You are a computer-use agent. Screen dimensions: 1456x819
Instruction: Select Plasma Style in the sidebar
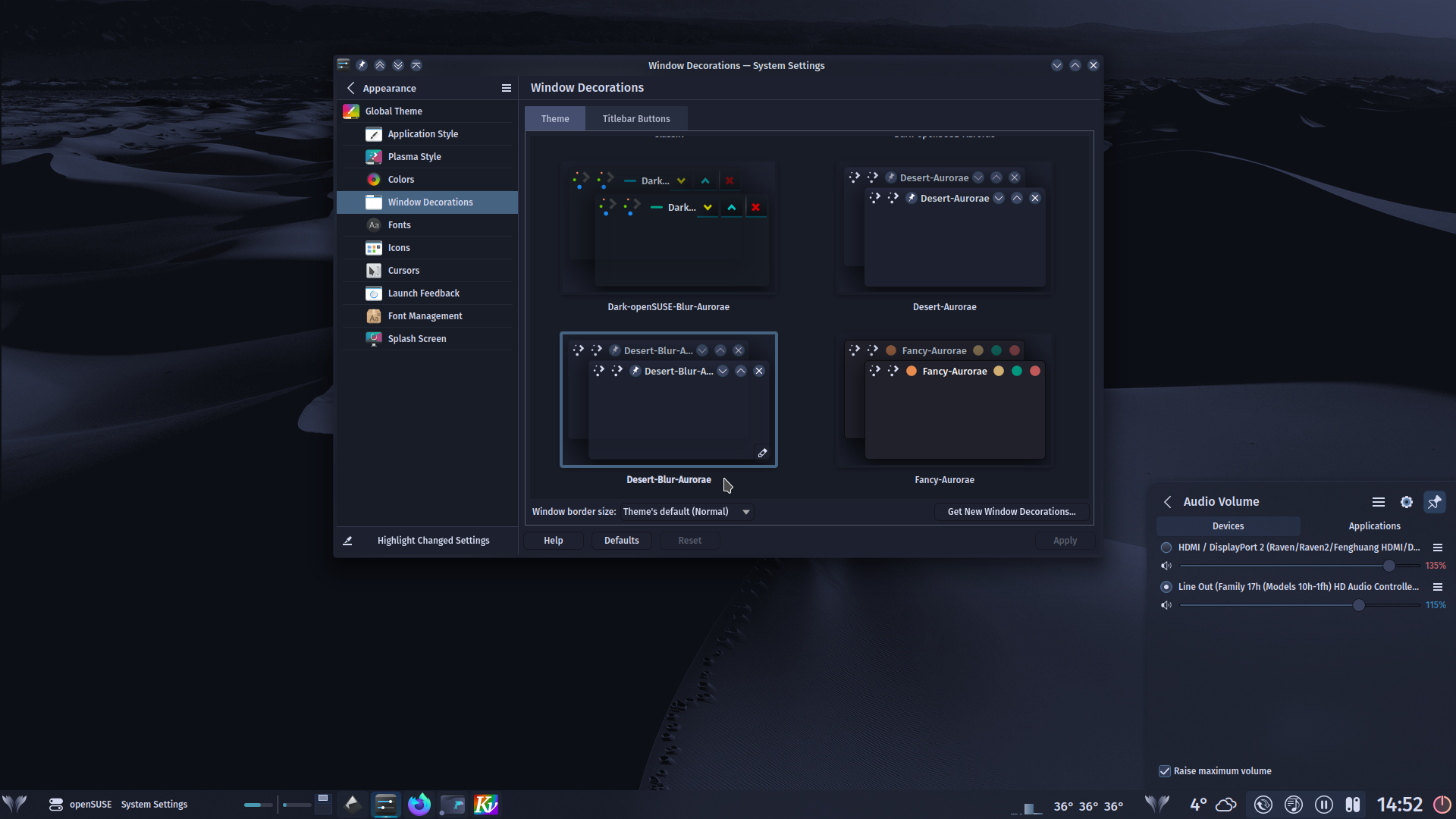pos(428,157)
